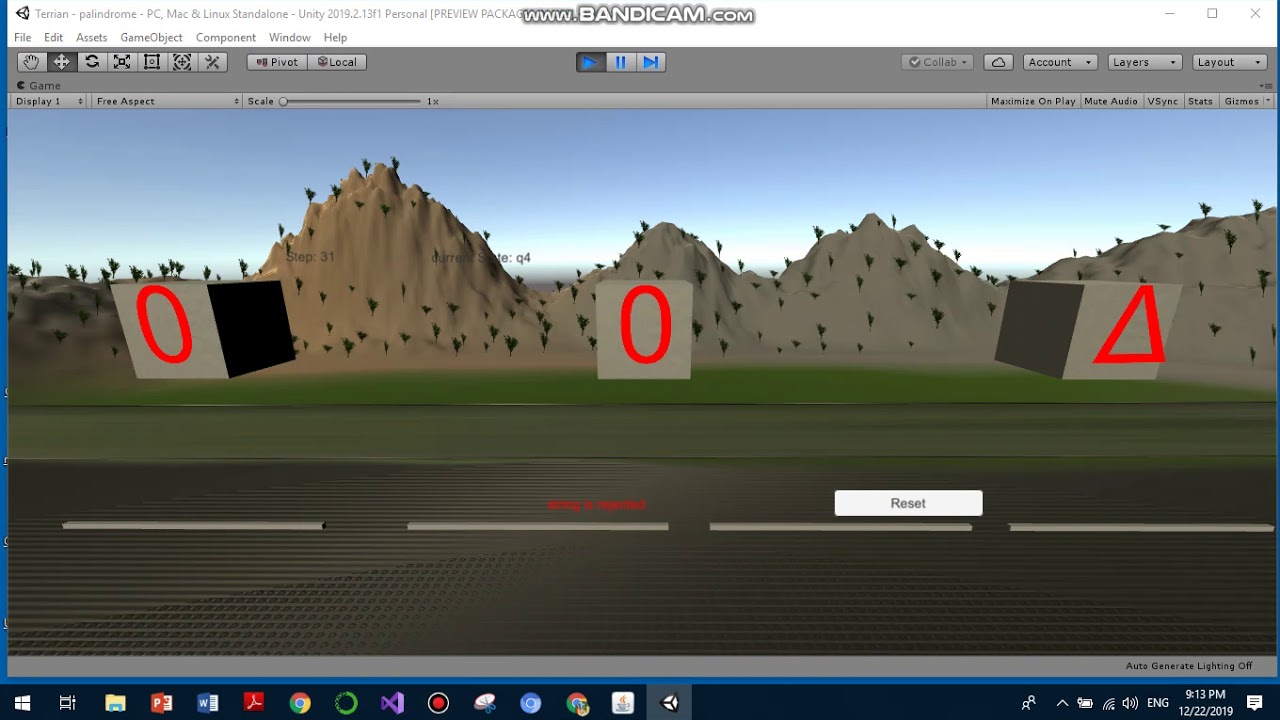This screenshot has width=1280, height=720.
Task: Pause the running game
Action: point(620,62)
